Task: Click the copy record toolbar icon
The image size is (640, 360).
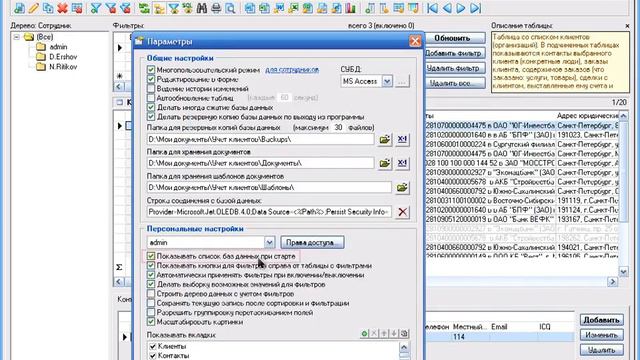Action: coord(48,8)
